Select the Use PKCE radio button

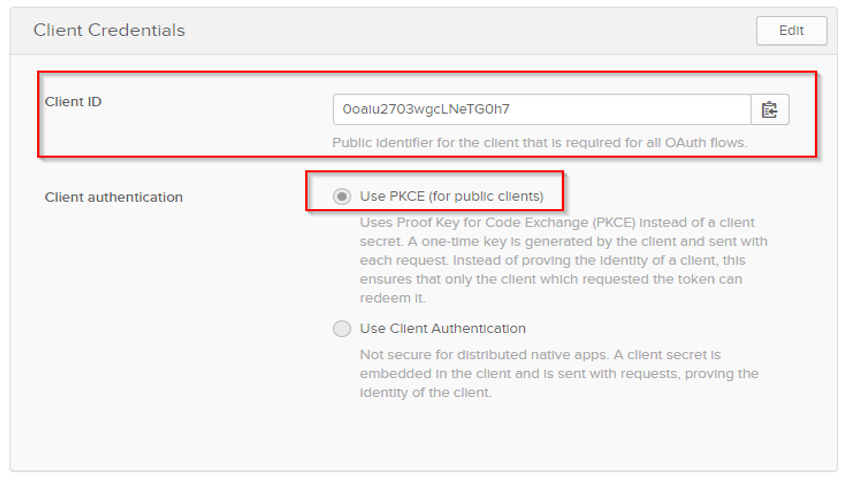pyautogui.click(x=342, y=196)
